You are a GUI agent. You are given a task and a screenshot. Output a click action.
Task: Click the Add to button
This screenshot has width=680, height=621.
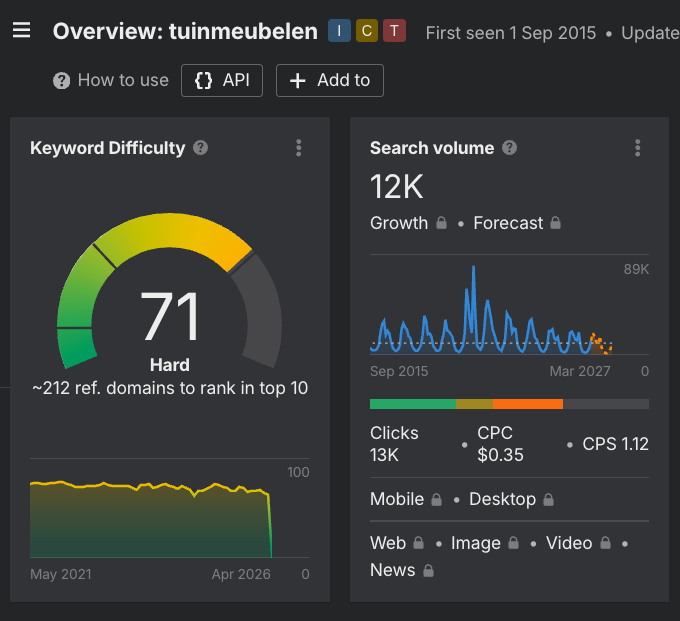coord(330,80)
